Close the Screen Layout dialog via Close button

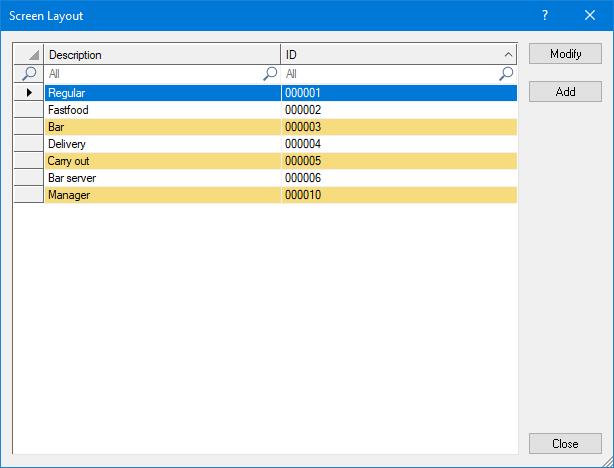coord(565,443)
